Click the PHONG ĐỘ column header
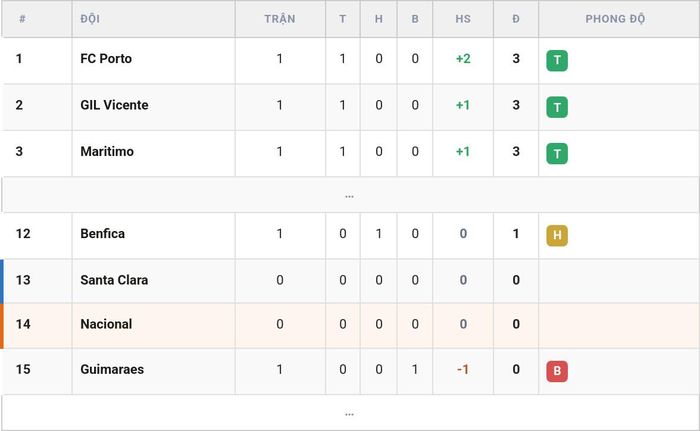The height and width of the screenshot is (431, 700). (x=615, y=19)
